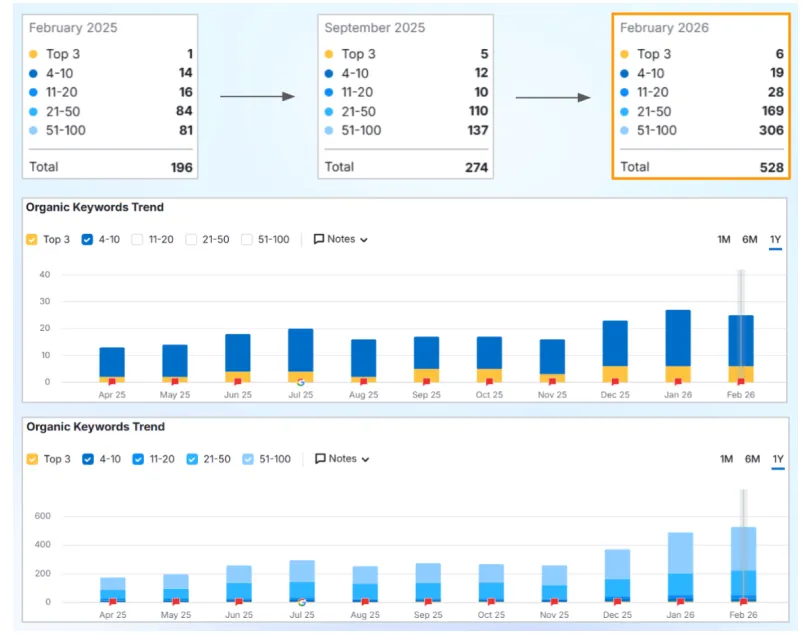Image resolution: width=810 pixels, height=634 pixels.
Task: Click the Apr 25 note flag in upper chart
Action: pyautogui.click(x=112, y=382)
